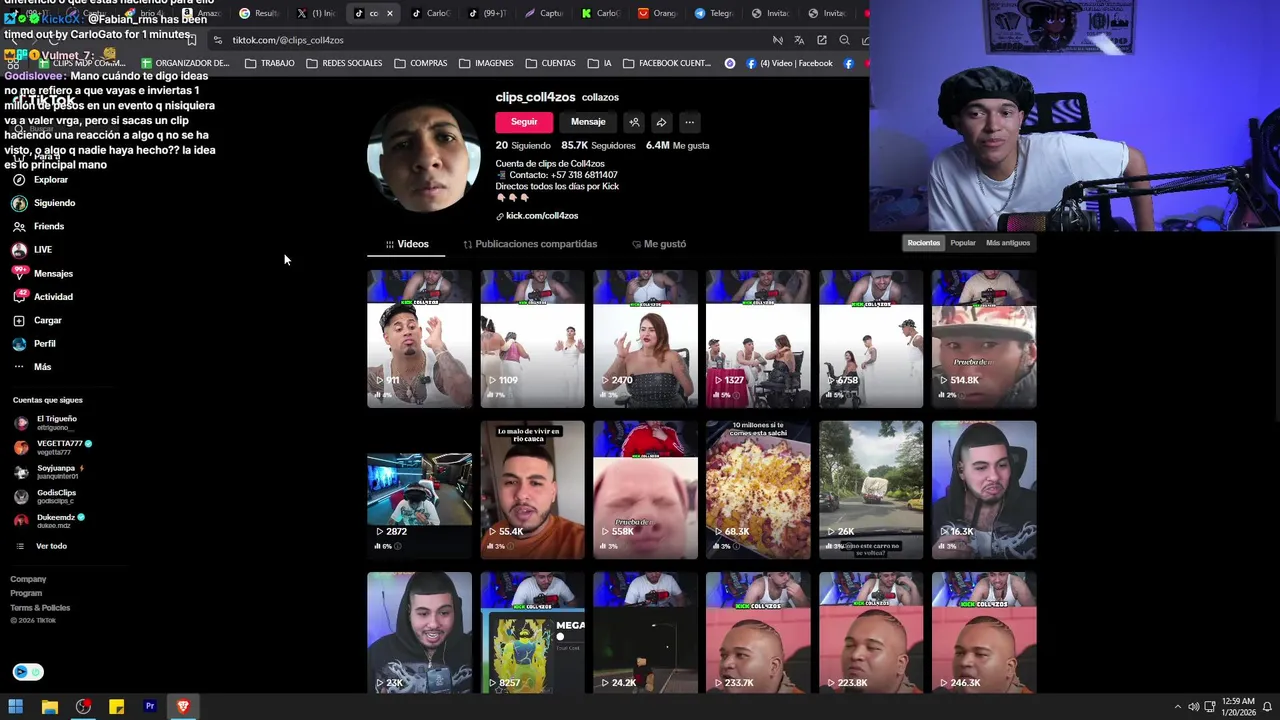Viewport: 1280px width, 720px height.
Task: Open Dukeemdz followed account
Action: (49, 520)
